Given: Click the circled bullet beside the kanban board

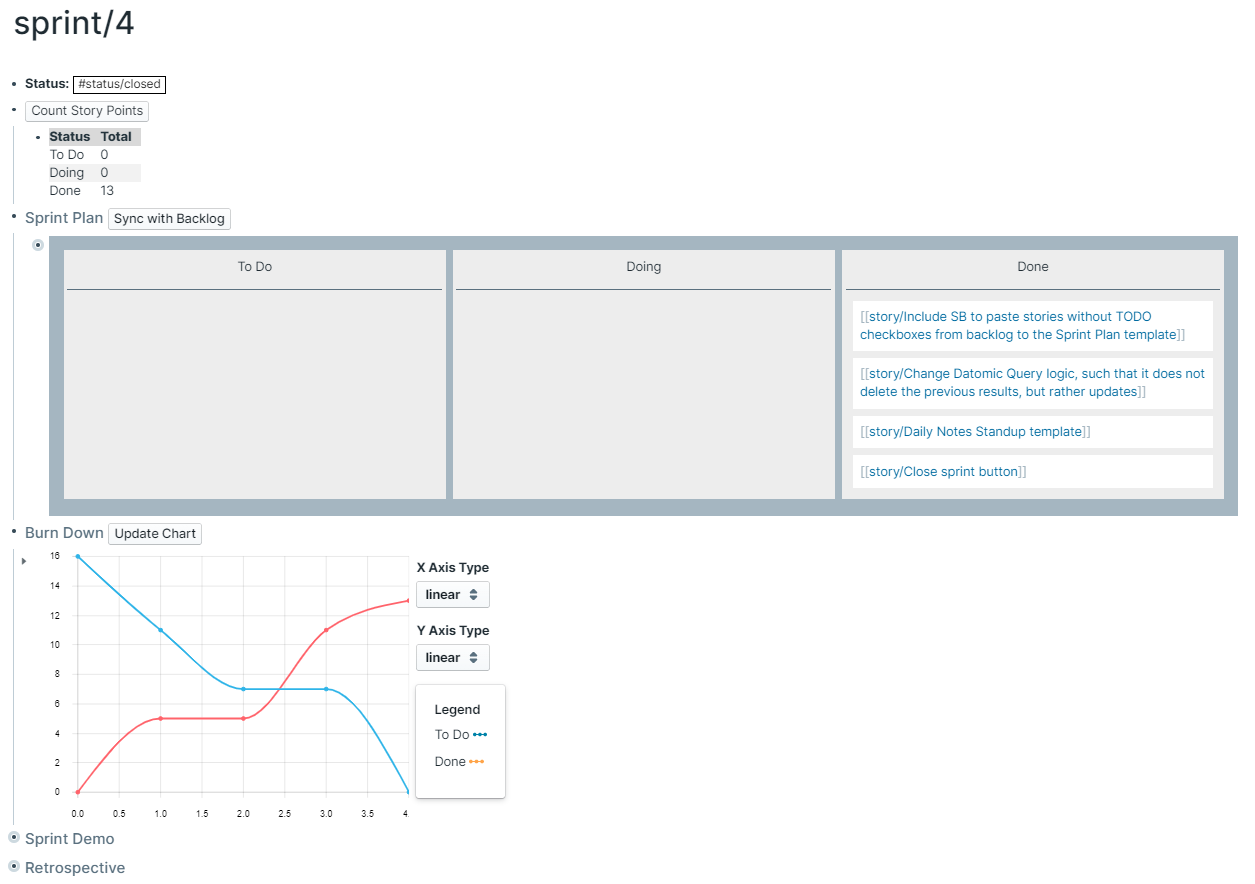Looking at the screenshot, I should pyautogui.click(x=37, y=244).
